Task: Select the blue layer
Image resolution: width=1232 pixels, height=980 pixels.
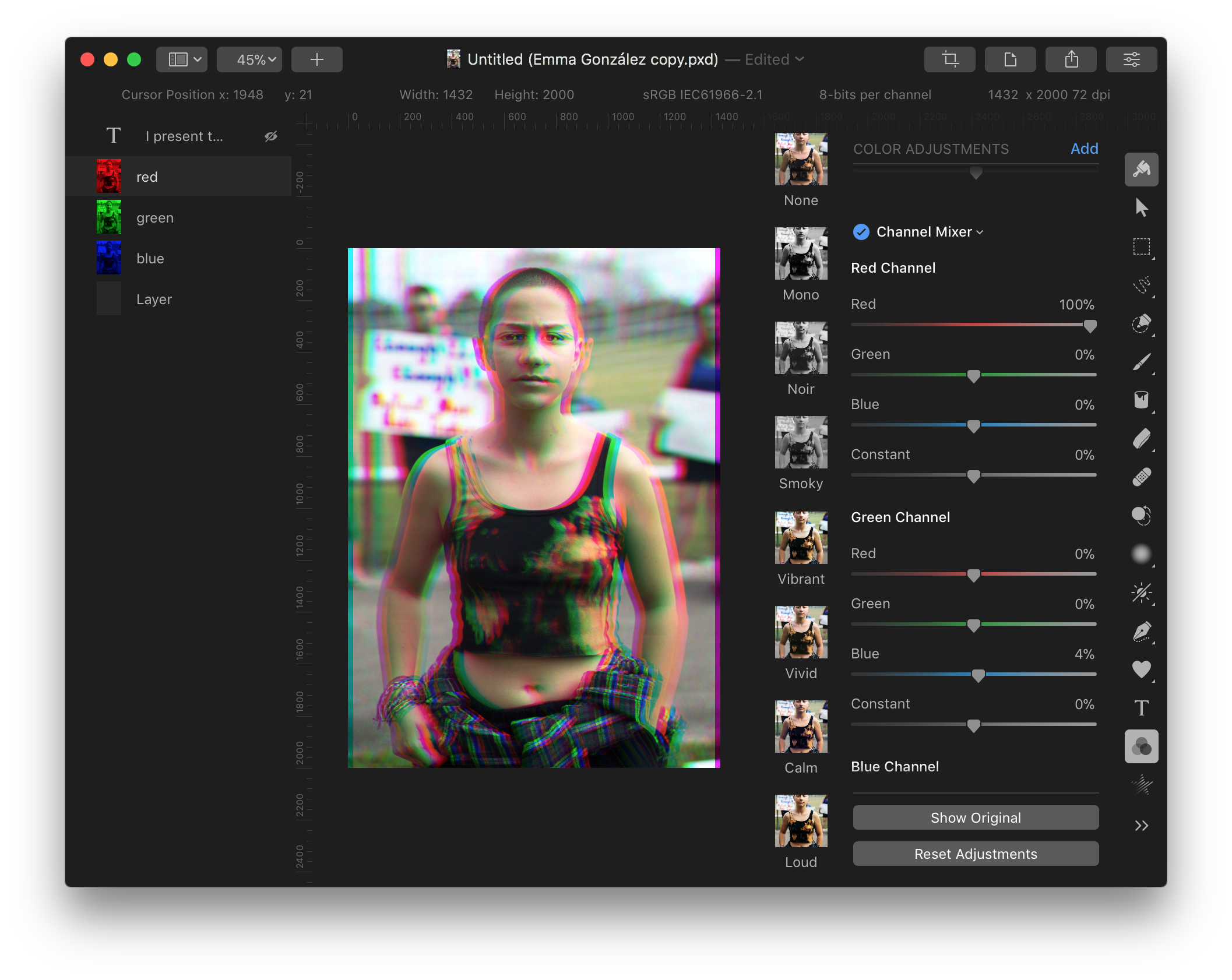Action: [x=178, y=258]
